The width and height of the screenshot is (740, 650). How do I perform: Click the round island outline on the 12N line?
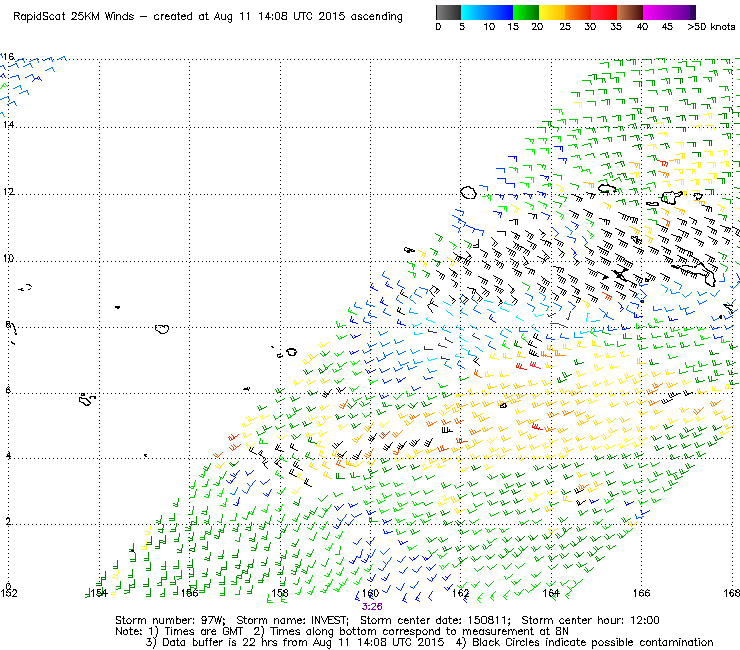468,193
